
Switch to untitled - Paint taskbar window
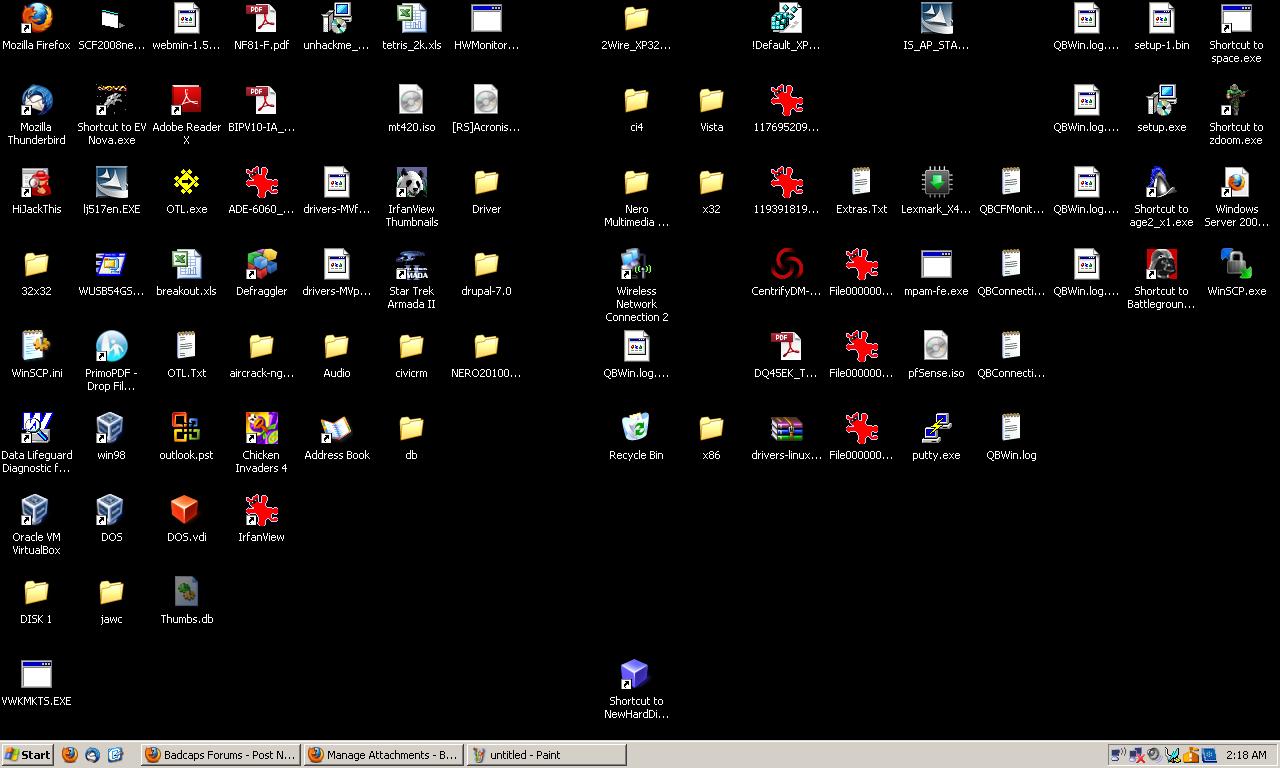point(546,755)
